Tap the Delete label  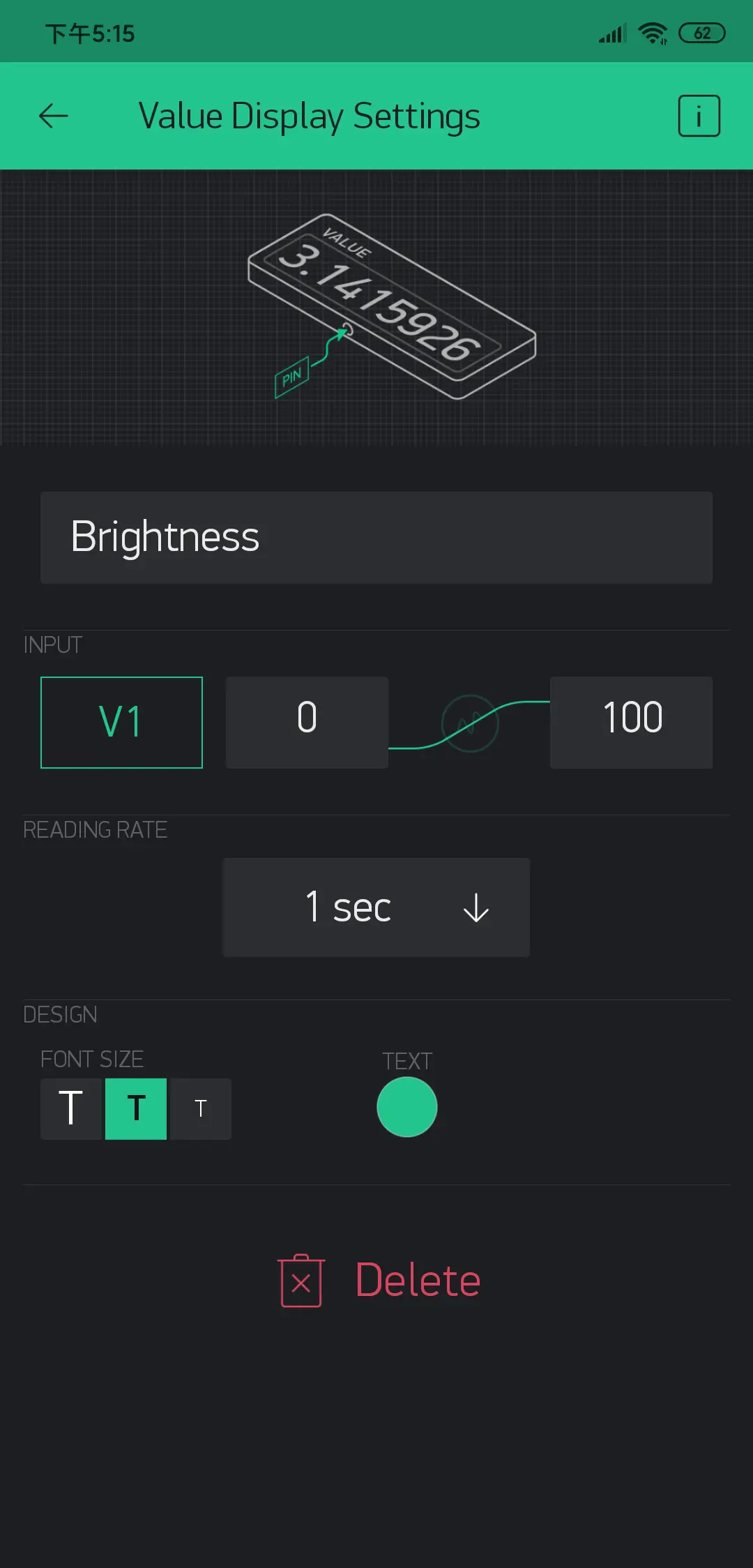pyautogui.click(x=418, y=1281)
